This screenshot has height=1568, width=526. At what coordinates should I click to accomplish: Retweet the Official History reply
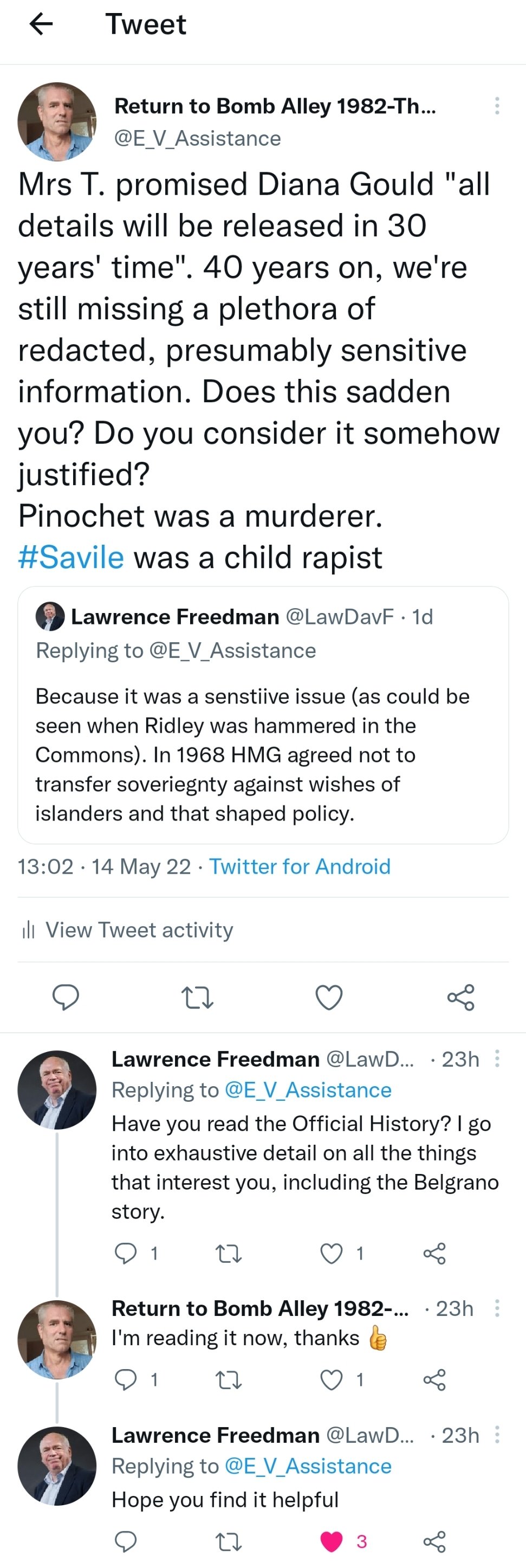tap(229, 1253)
